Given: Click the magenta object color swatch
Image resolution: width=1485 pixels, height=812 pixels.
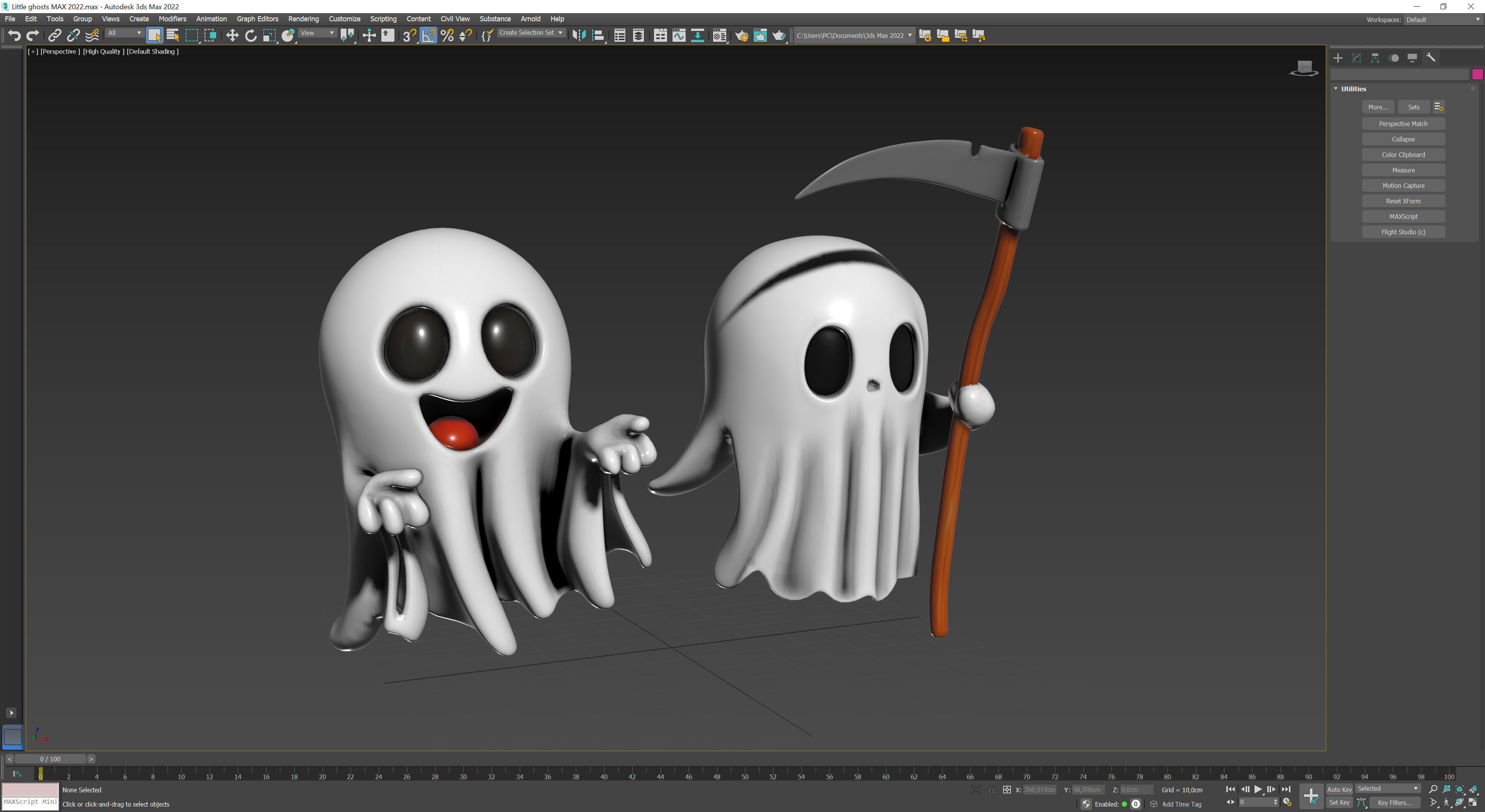Looking at the screenshot, I should tap(1477, 74).
